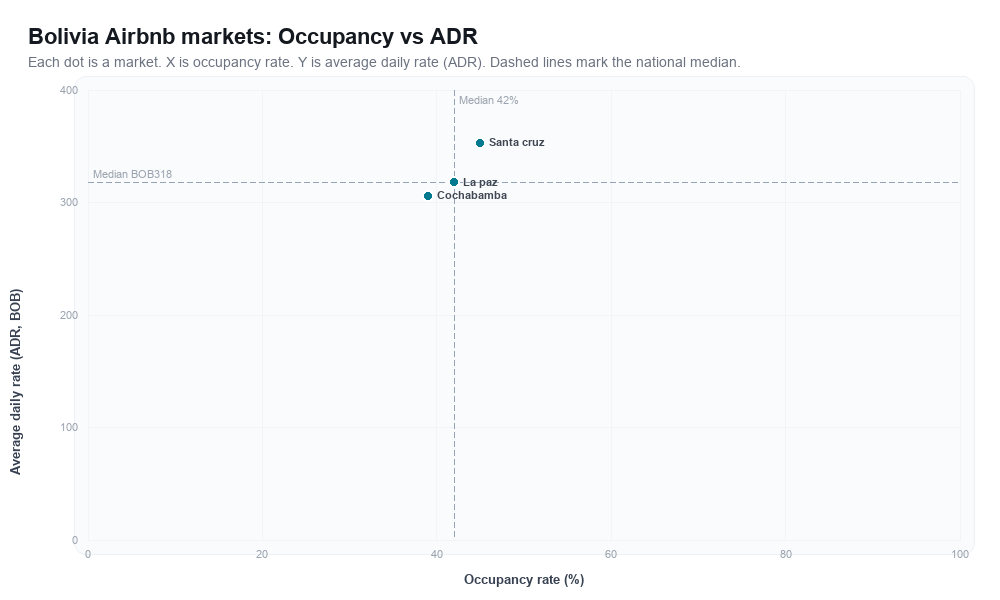Select the 'La paz' label text
The width and height of the screenshot is (1000, 600).
480,182
